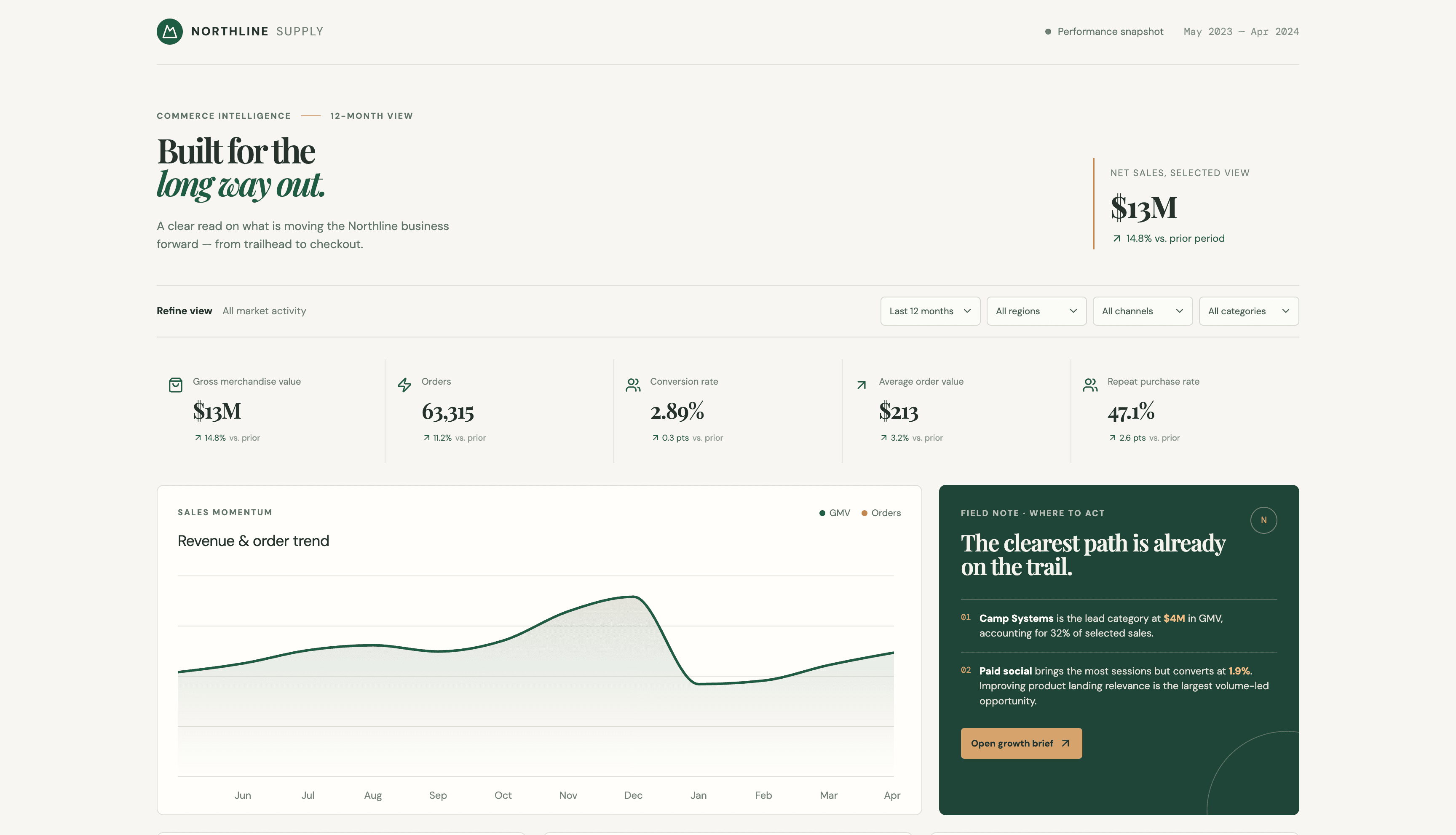Click the circular N badge in Field Note card

pos(1263,520)
